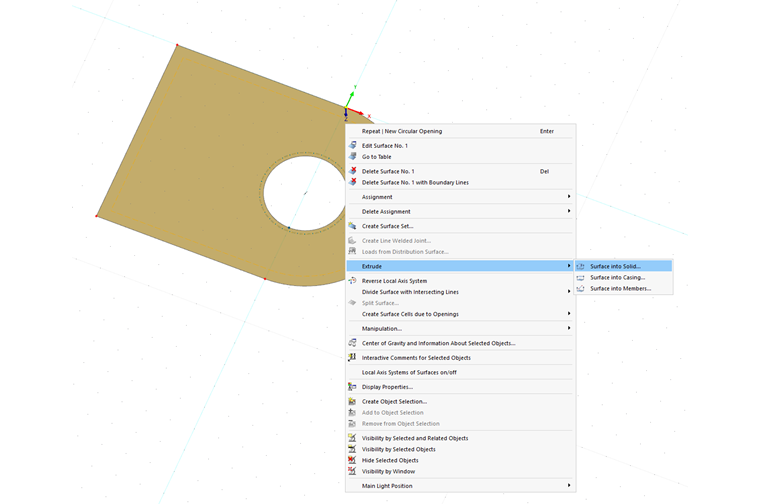
Task: Click the red X axis arrow
Action: click(355, 110)
